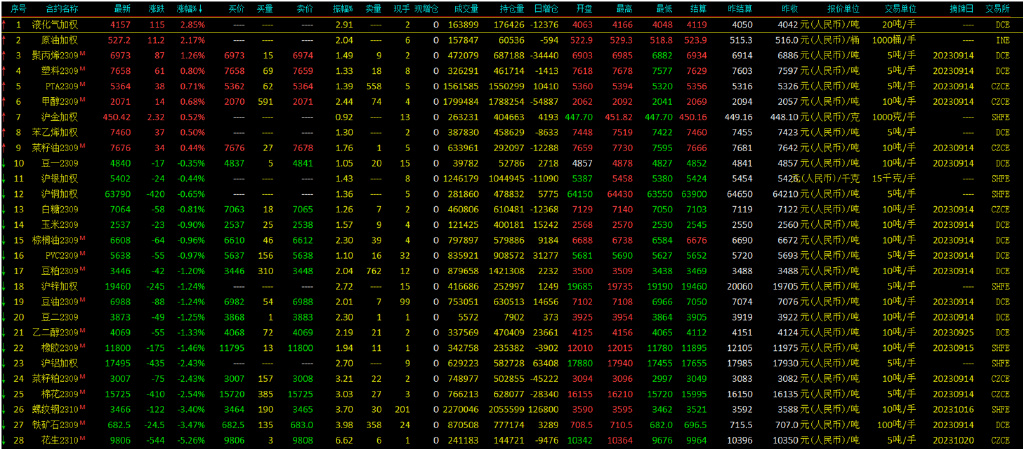1024x450 pixels.
Task: Sort by the 持仓量 column header
Action: tap(511, 7)
